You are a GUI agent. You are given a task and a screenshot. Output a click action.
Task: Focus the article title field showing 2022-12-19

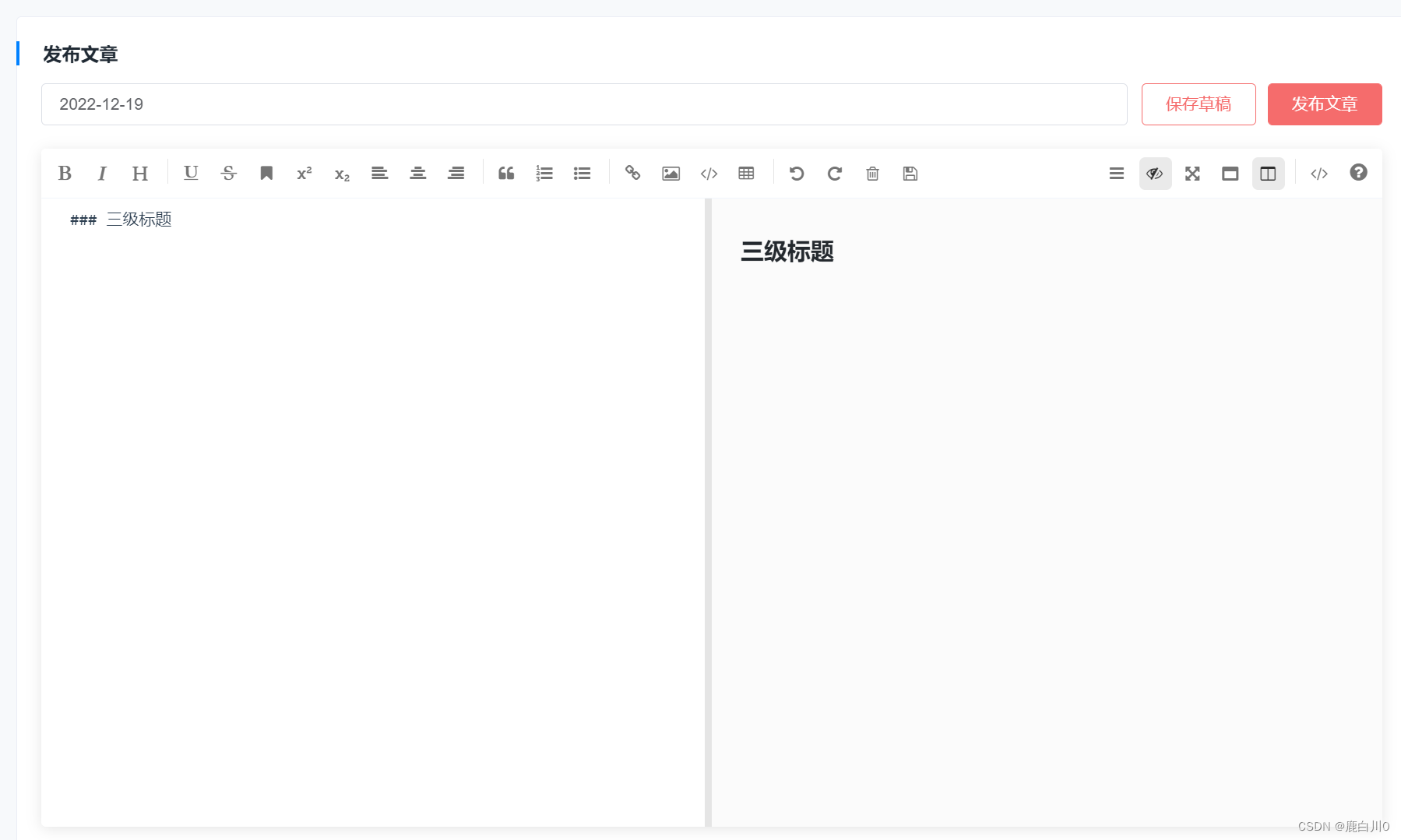(x=584, y=104)
